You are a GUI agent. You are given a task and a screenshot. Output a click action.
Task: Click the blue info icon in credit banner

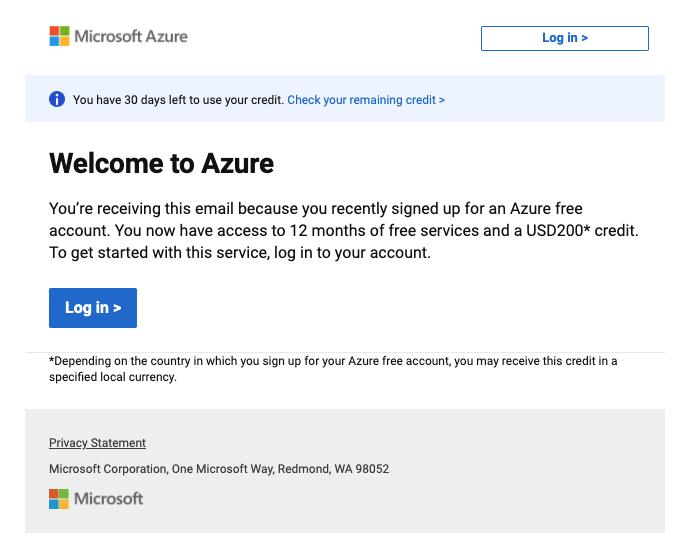point(57,99)
